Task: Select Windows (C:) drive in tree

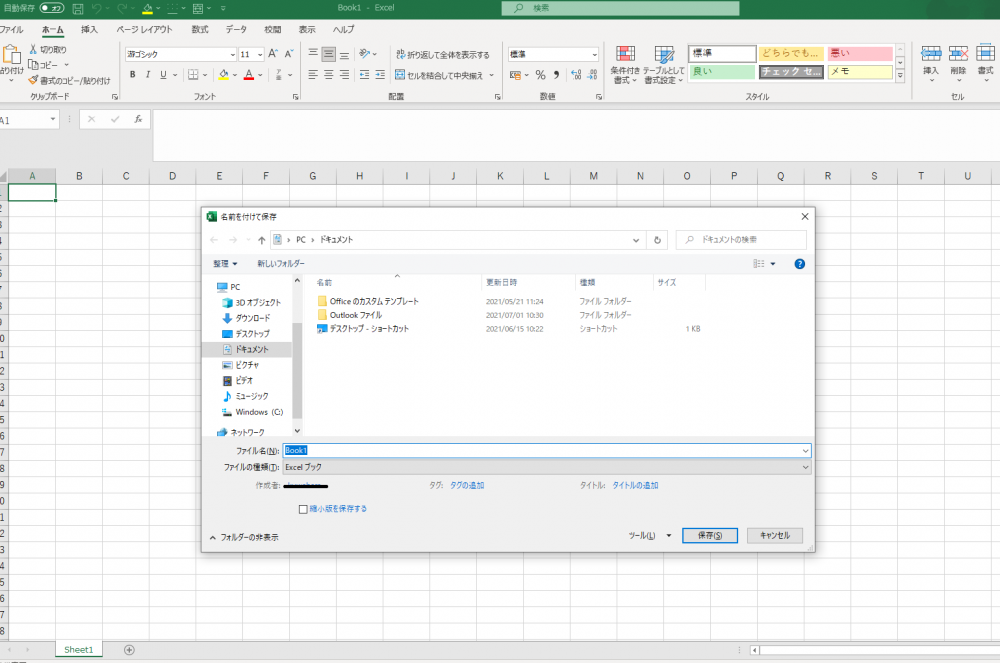Action: click(x=253, y=412)
